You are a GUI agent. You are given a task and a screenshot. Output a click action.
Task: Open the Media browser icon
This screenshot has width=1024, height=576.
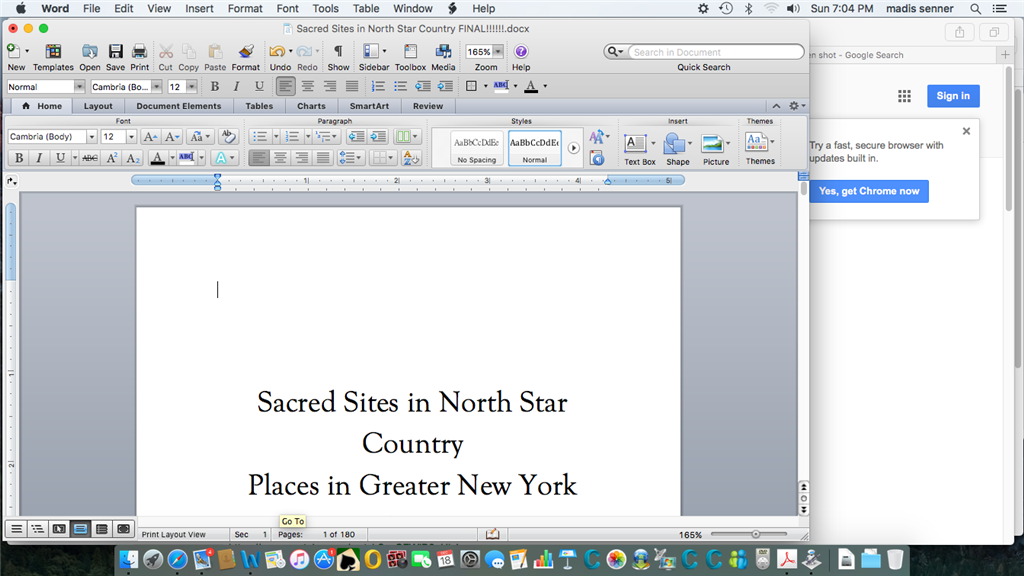(x=443, y=52)
